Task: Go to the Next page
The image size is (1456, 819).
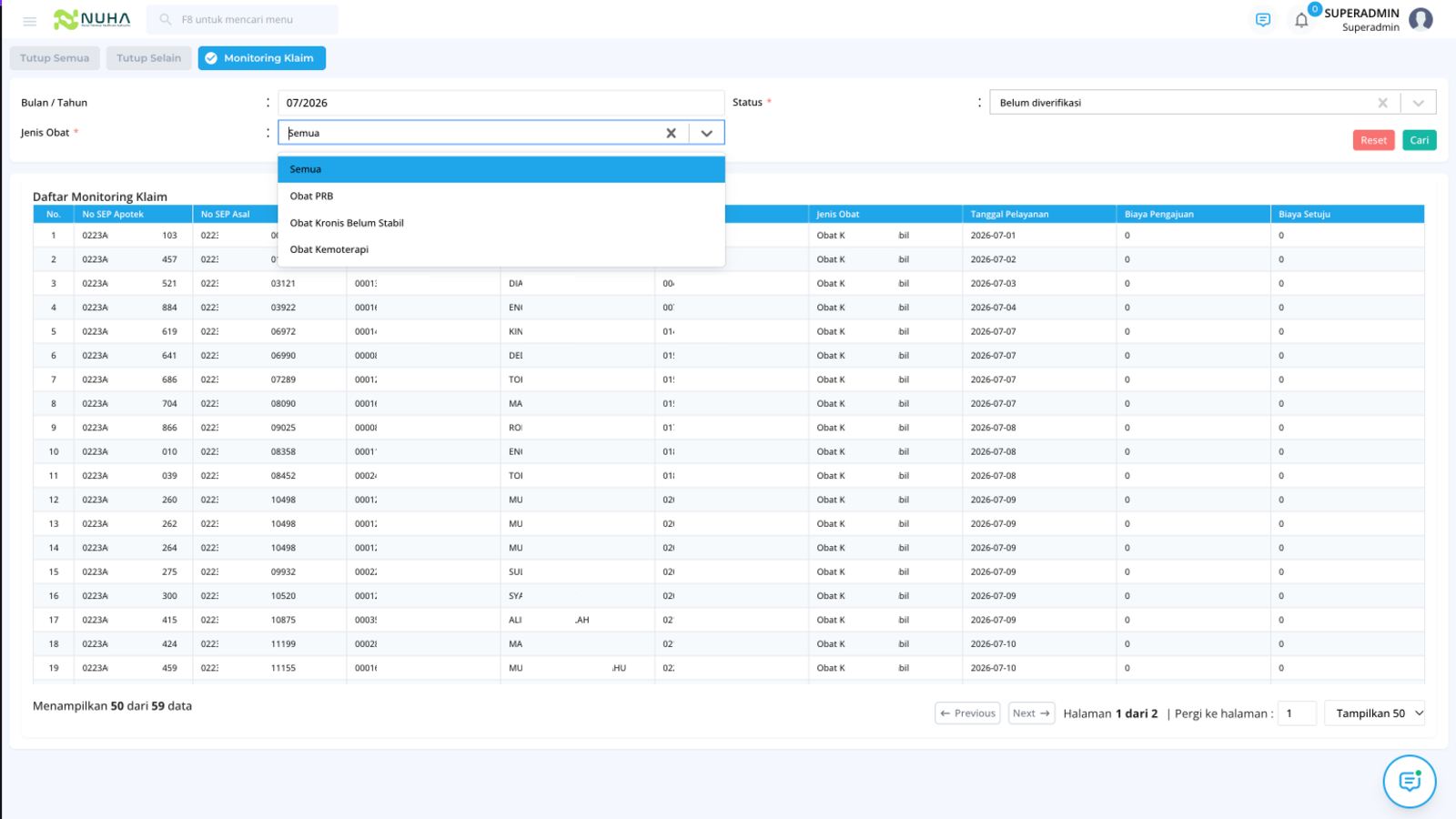Action: click(1031, 713)
